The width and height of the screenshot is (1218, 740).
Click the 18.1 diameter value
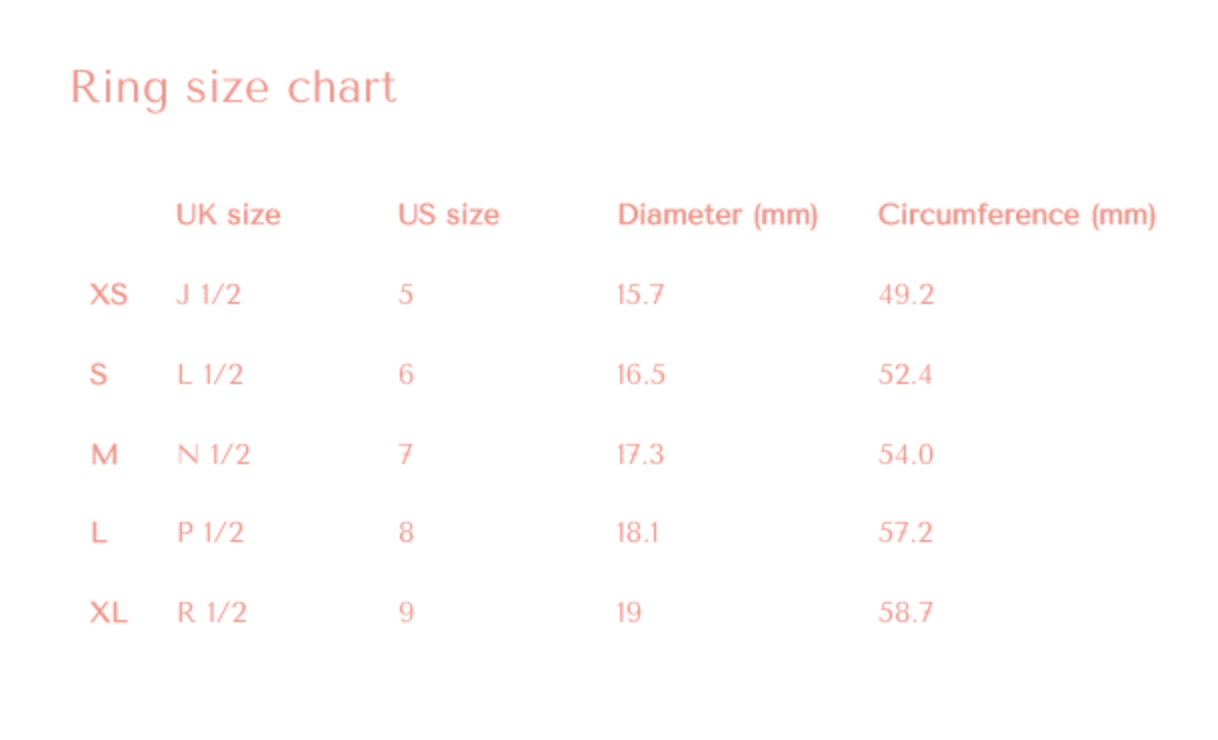pos(637,533)
